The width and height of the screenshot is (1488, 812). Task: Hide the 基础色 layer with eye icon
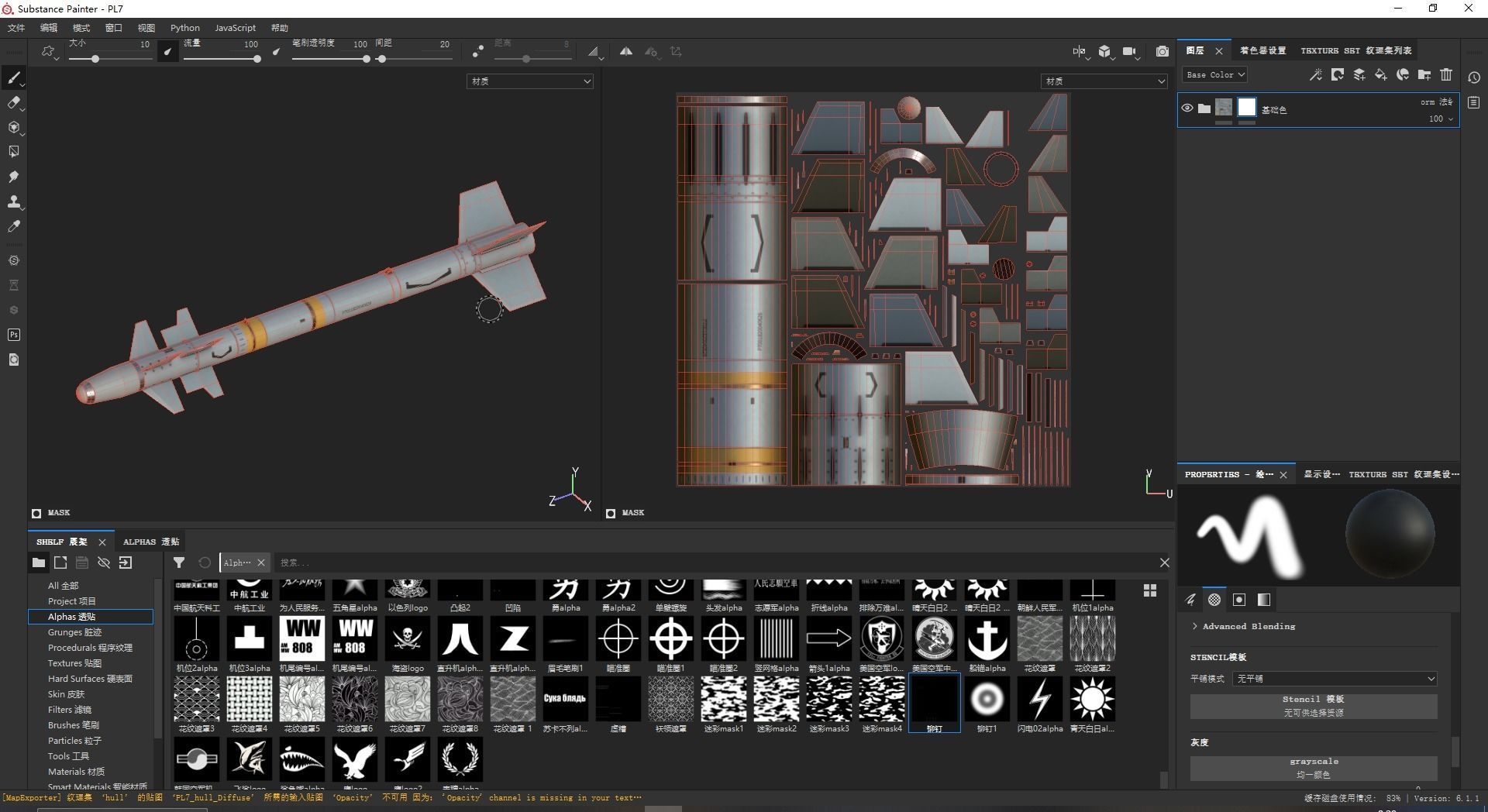click(x=1187, y=108)
